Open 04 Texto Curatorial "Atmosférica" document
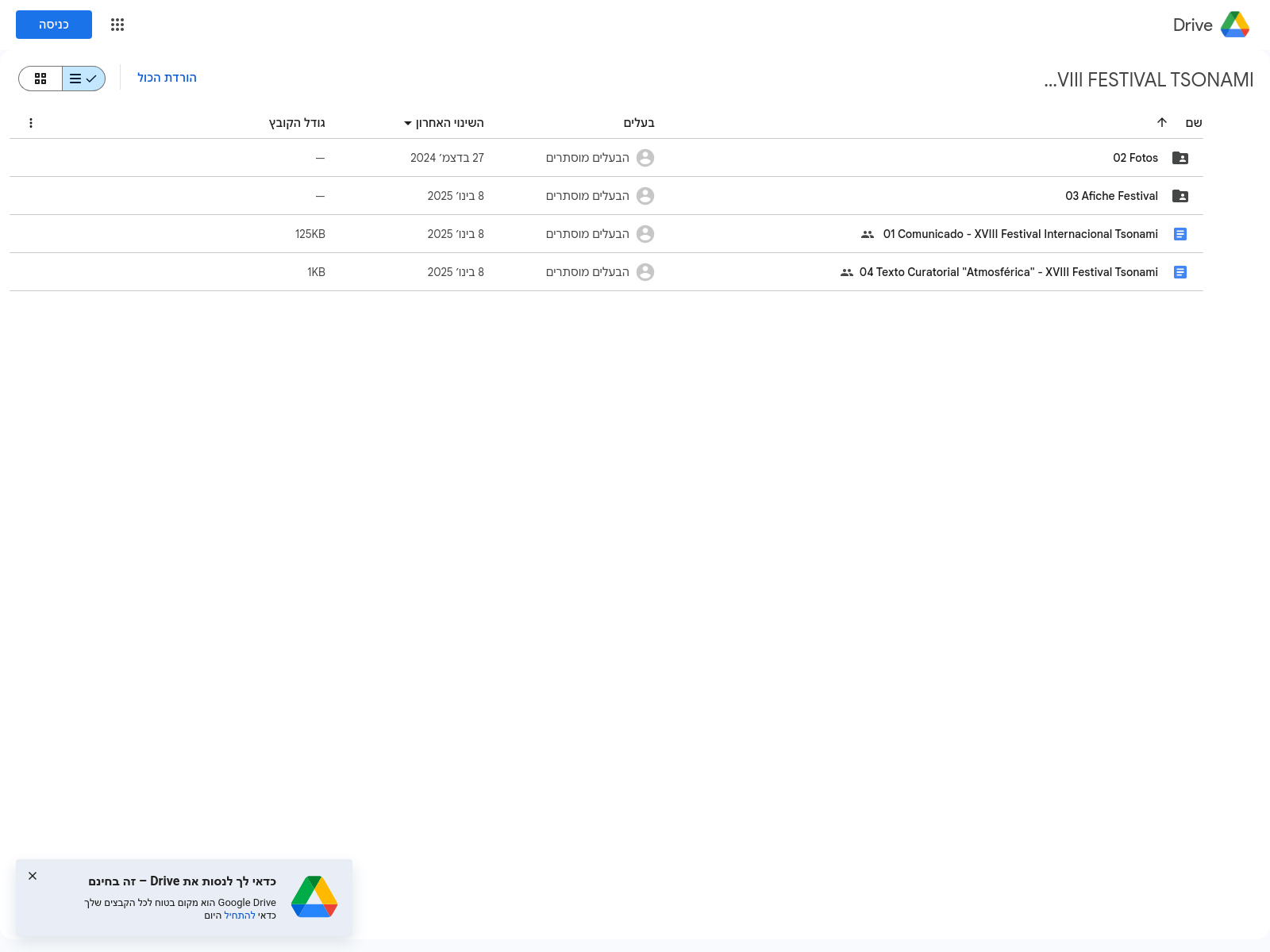This screenshot has width=1270, height=952. pos(1008,272)
